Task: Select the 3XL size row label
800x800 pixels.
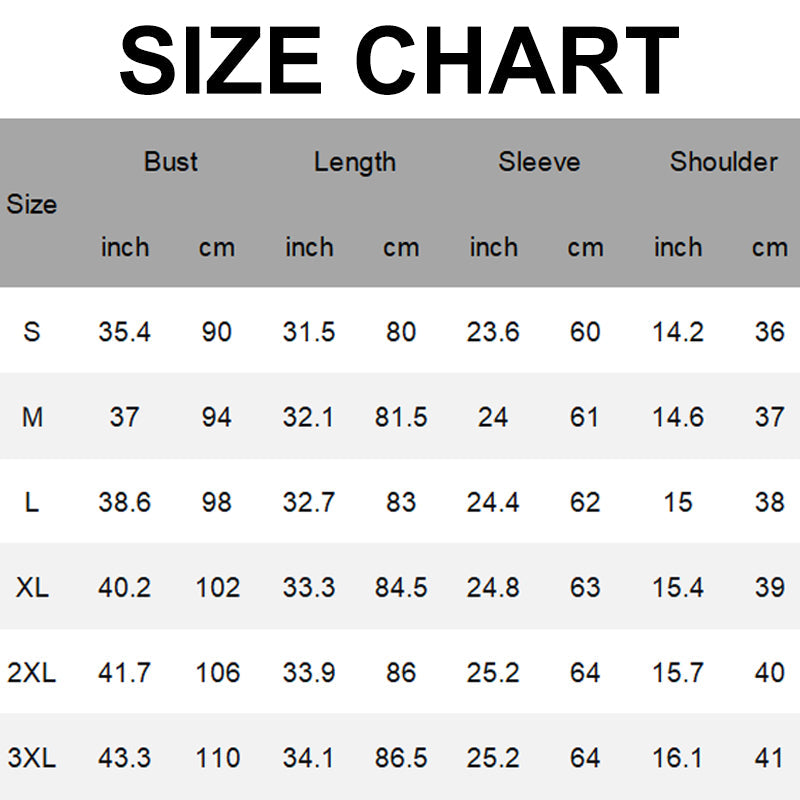Action: tap(32, 759)
